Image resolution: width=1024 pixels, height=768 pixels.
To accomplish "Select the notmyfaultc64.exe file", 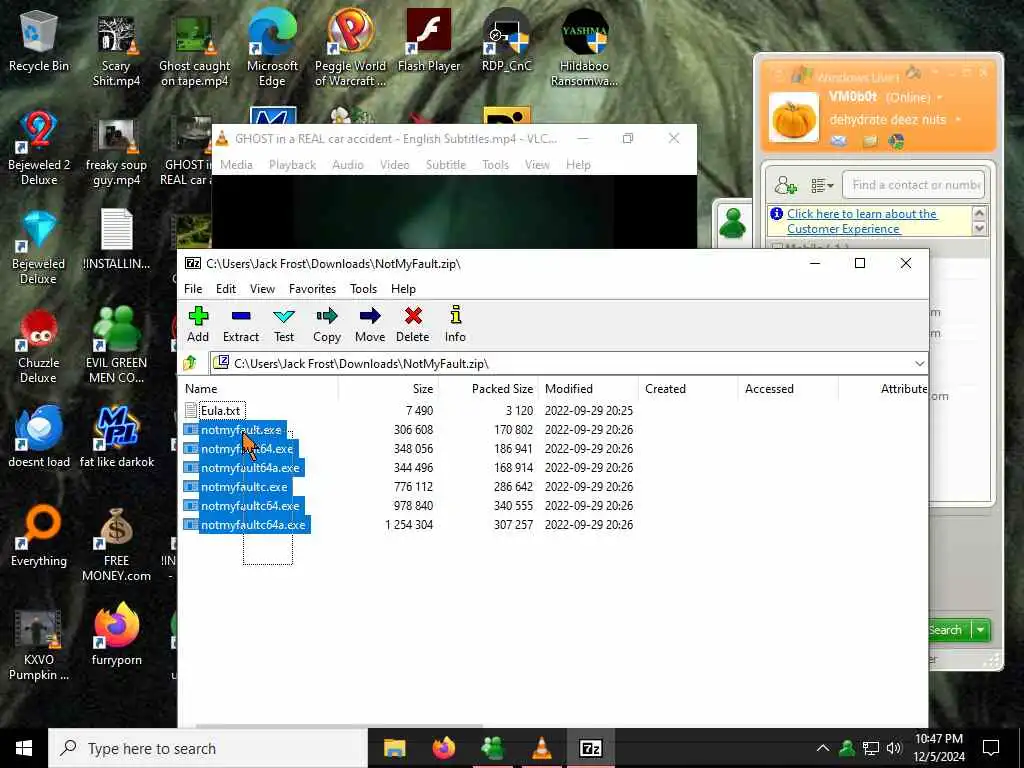I will (x=250, y=505).
